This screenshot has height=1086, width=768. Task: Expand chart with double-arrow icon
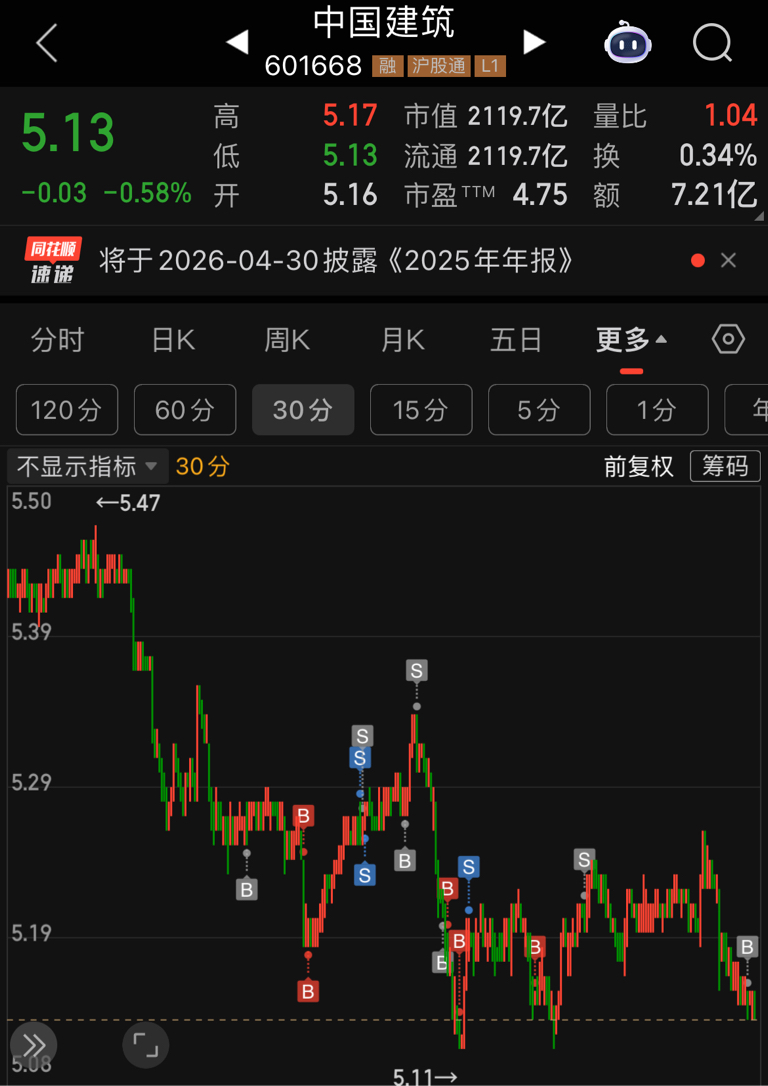pyautogui.click(x=33, y=1044)
